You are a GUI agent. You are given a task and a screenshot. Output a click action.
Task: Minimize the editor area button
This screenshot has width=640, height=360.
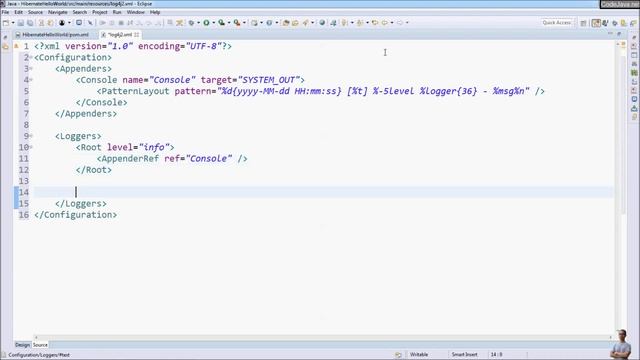coord(610,34)
